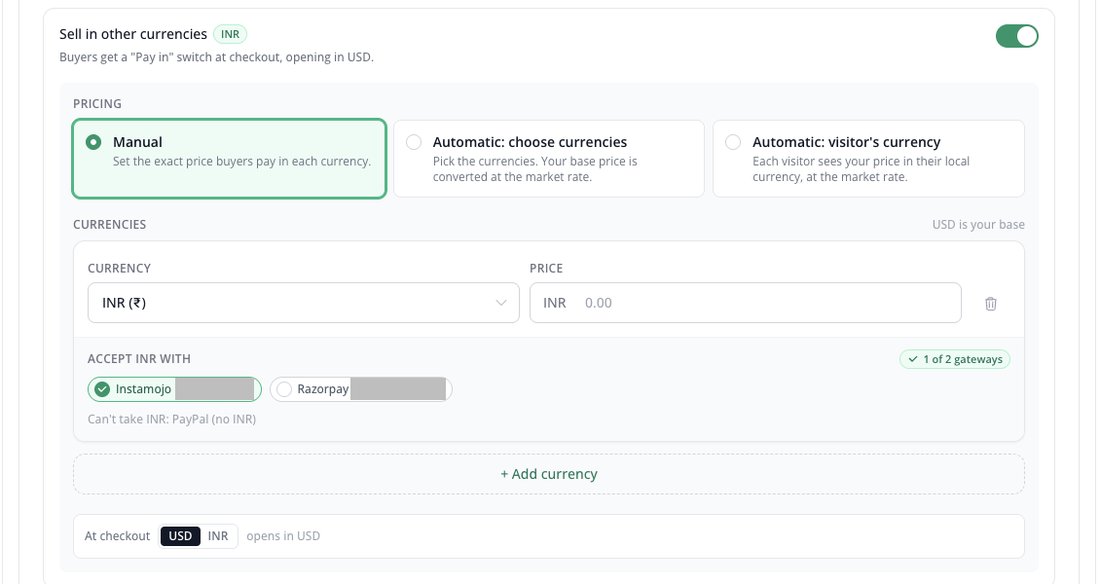The height and width of the screenshot is (584, 1100).
Task: Click the "USD is your base" note
Action: [x=978, y=225]
